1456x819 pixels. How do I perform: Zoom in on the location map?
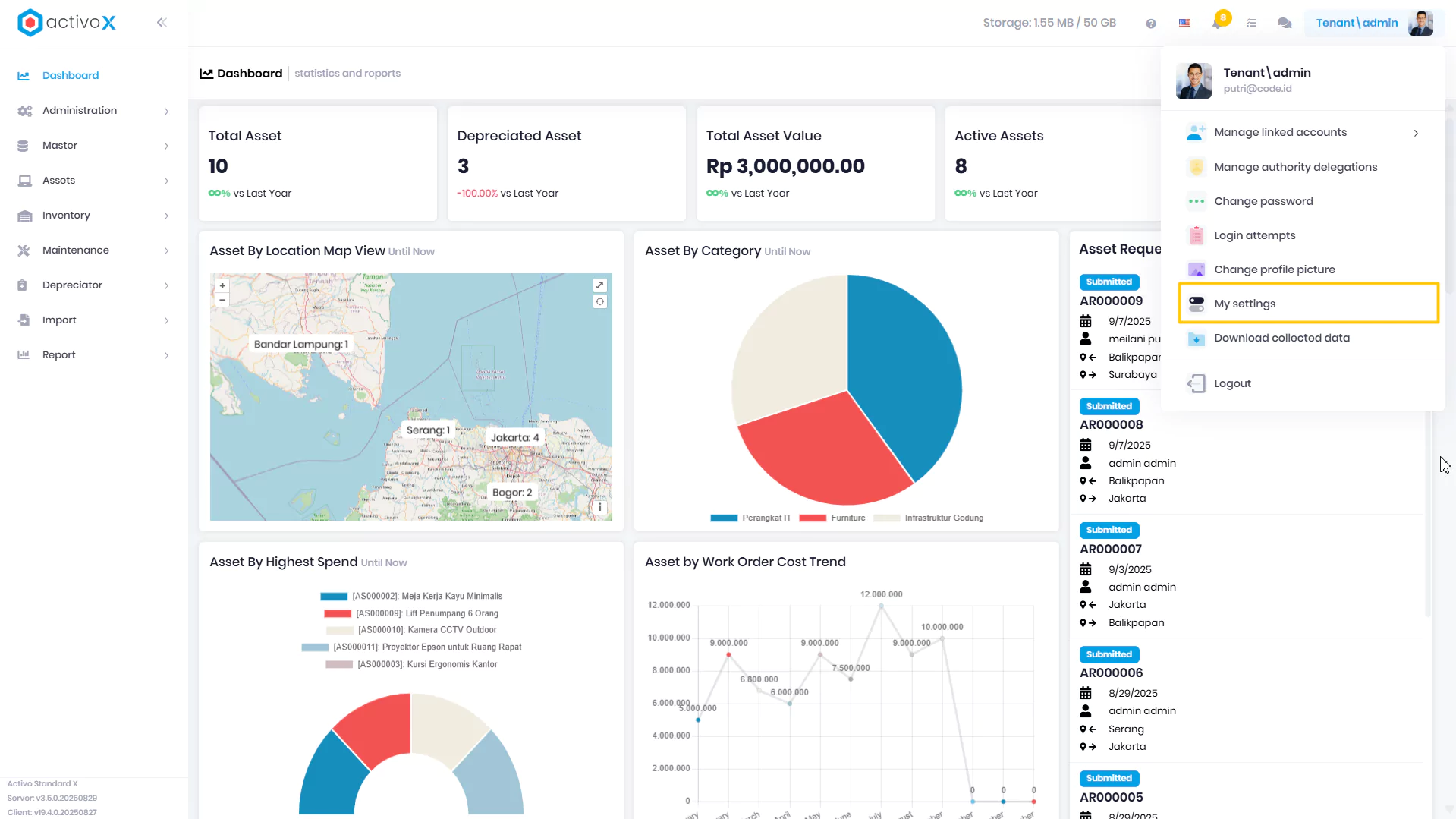pyautogui.click(x=222, y=286)
